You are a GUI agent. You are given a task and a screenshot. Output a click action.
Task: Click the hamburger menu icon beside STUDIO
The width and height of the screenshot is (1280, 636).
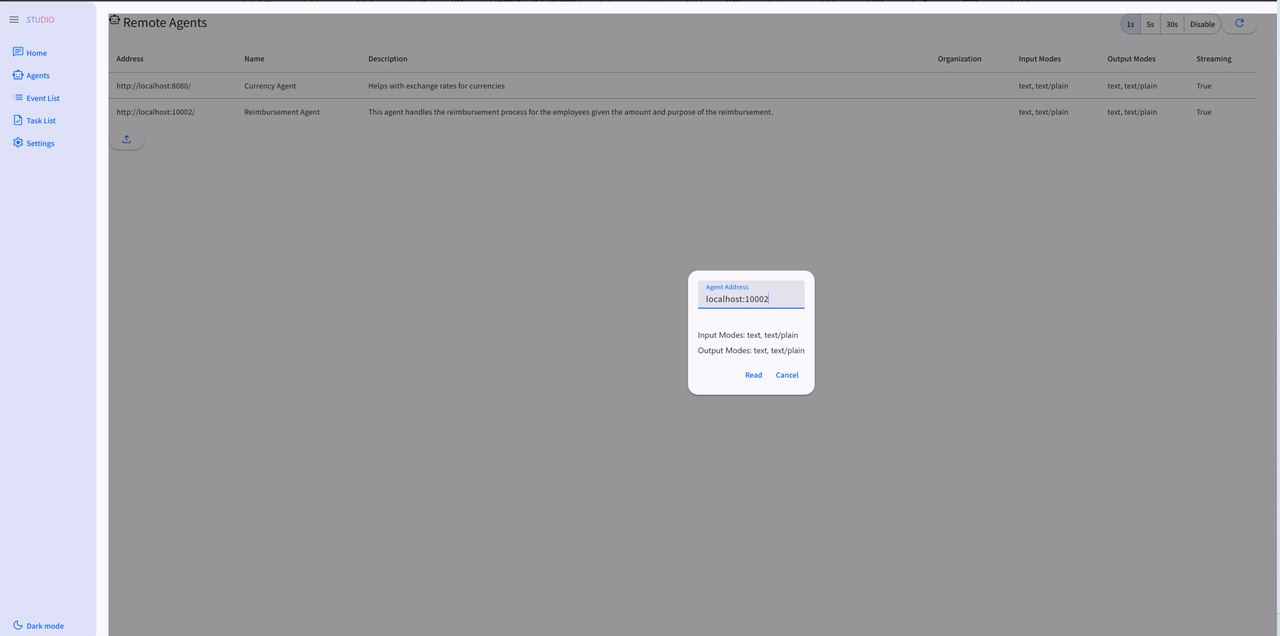tap(14, 19)
